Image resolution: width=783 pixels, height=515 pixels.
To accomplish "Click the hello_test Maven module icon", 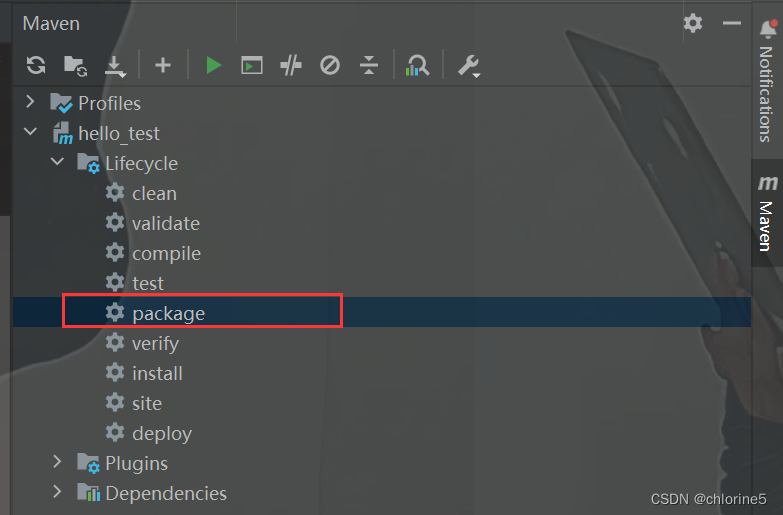I will [63, 133].
